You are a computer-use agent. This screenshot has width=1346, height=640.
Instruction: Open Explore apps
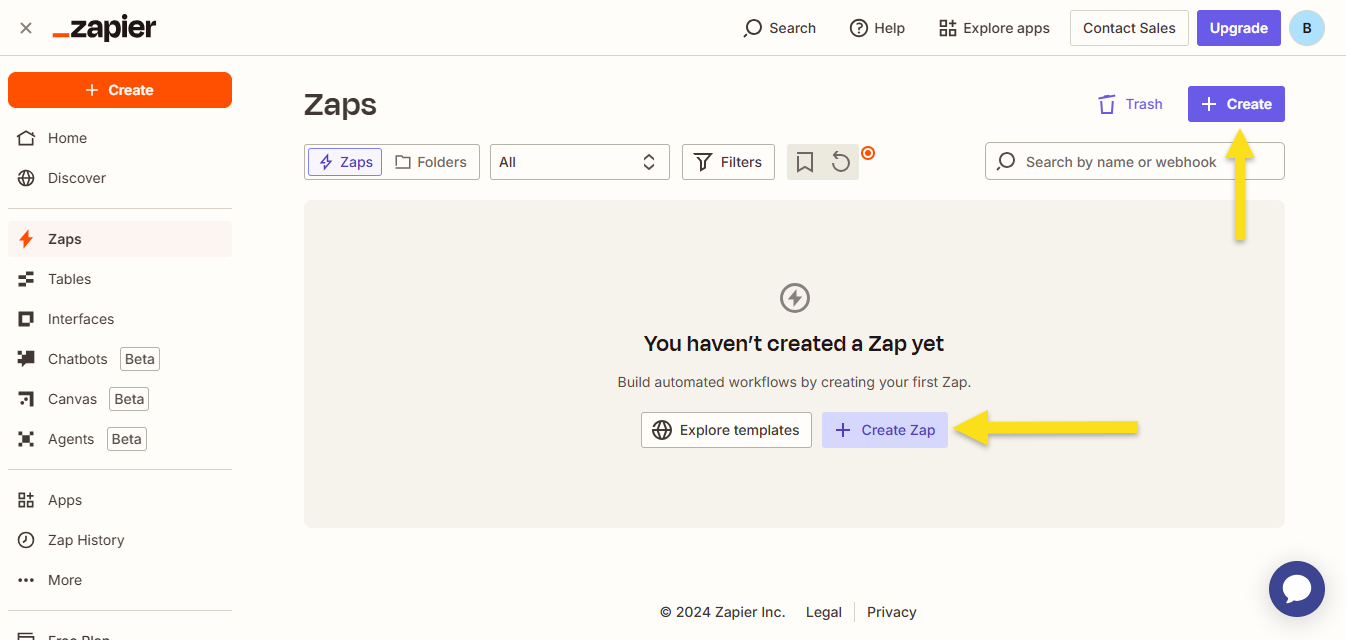[994, 28]
